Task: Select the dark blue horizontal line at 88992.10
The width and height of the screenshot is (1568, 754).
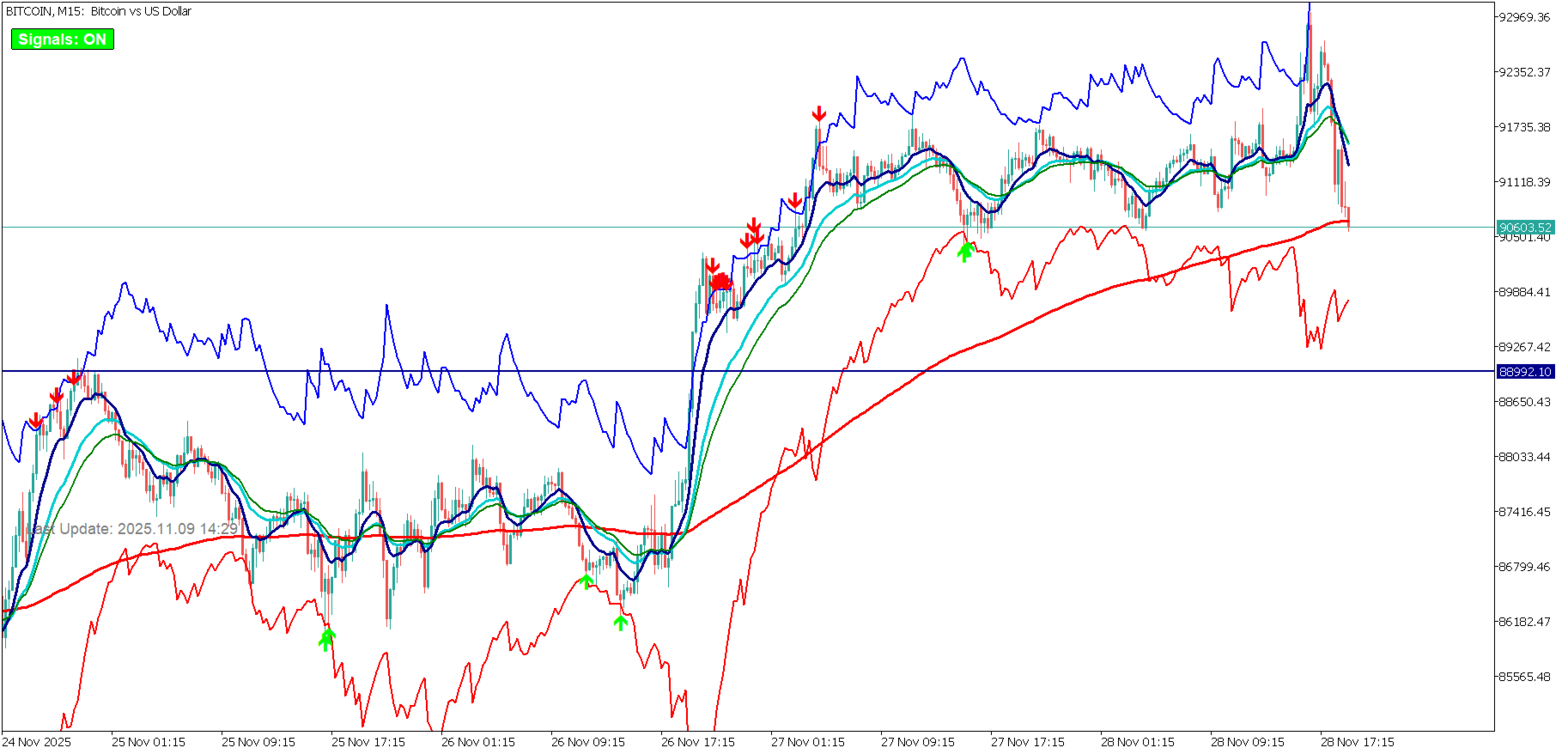Action: coord(747,371)
